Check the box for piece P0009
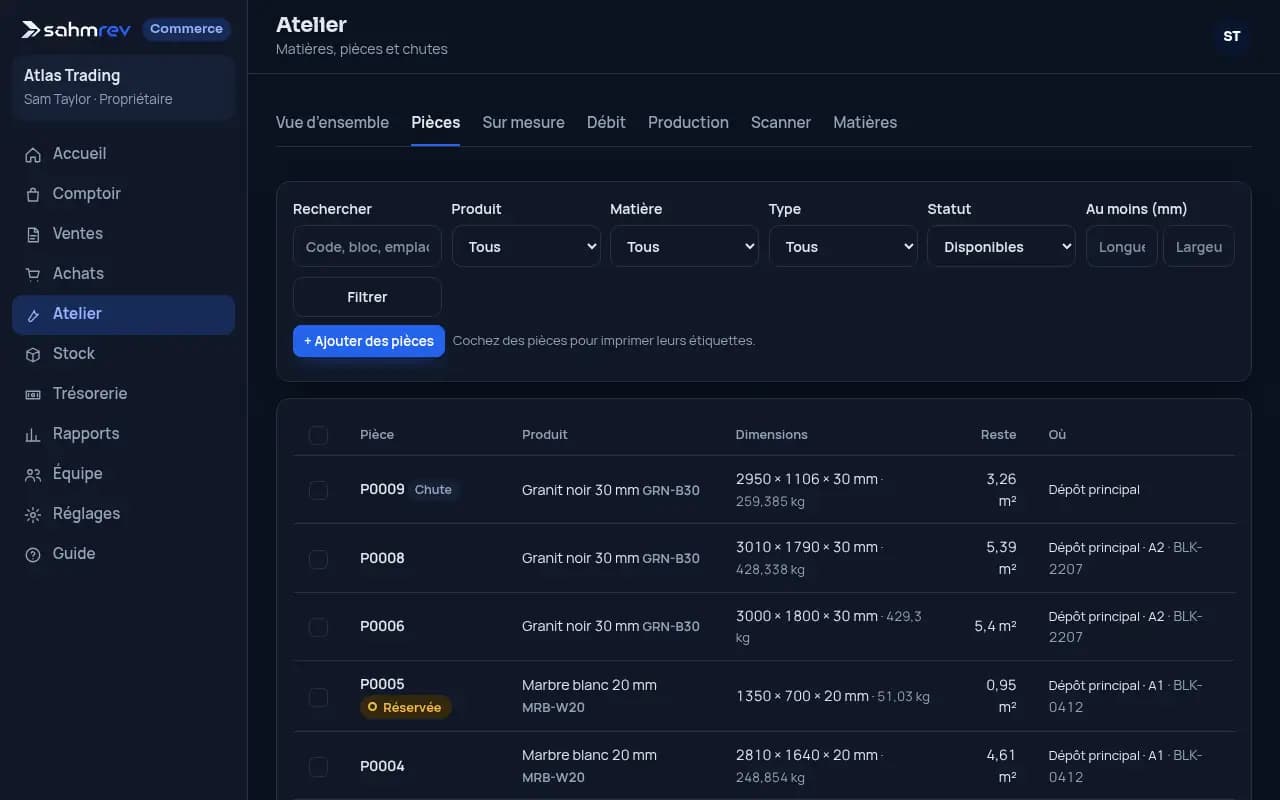 pos(318,490)
